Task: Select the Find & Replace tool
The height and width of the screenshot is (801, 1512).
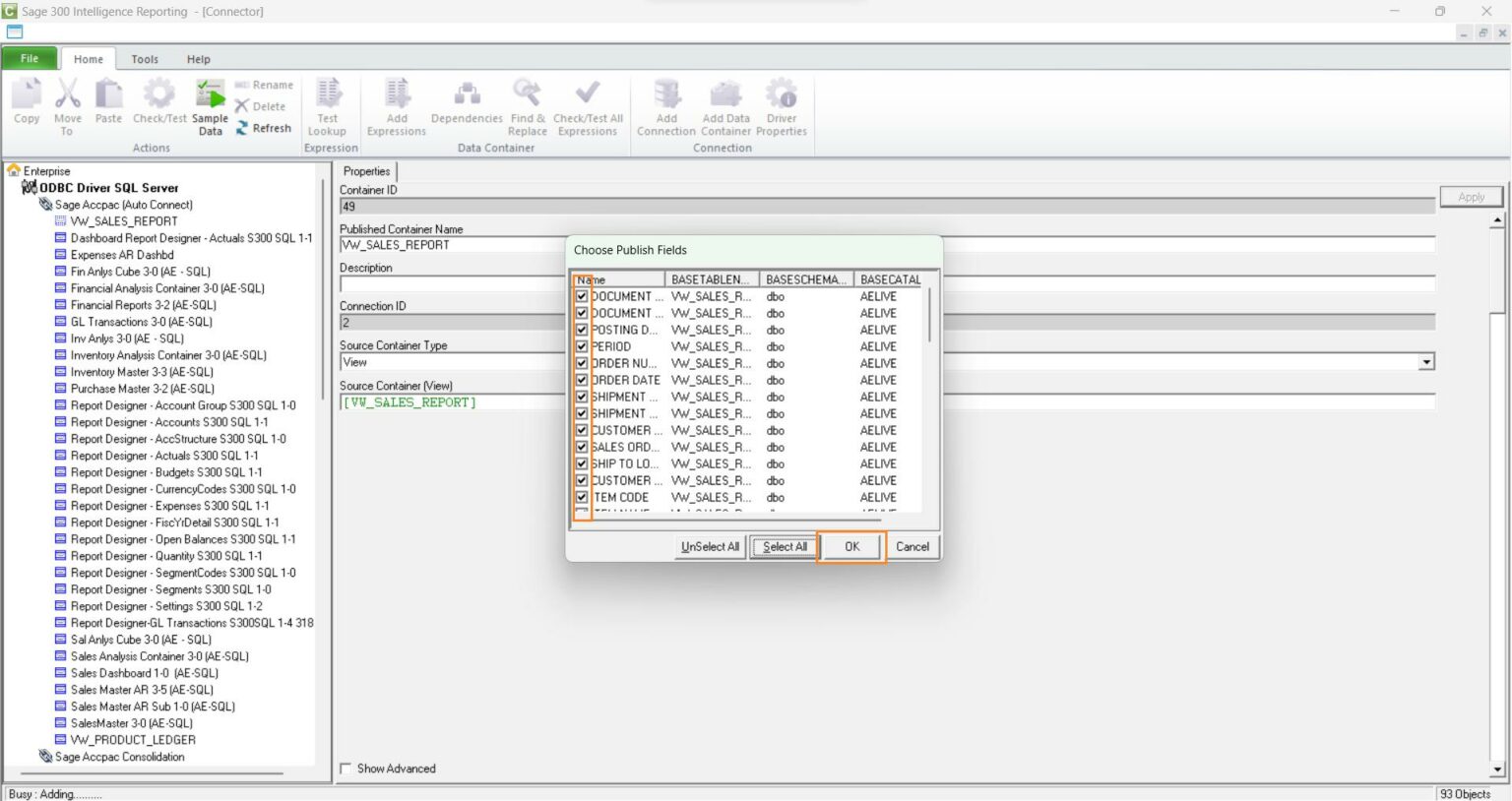Action: 527,103
